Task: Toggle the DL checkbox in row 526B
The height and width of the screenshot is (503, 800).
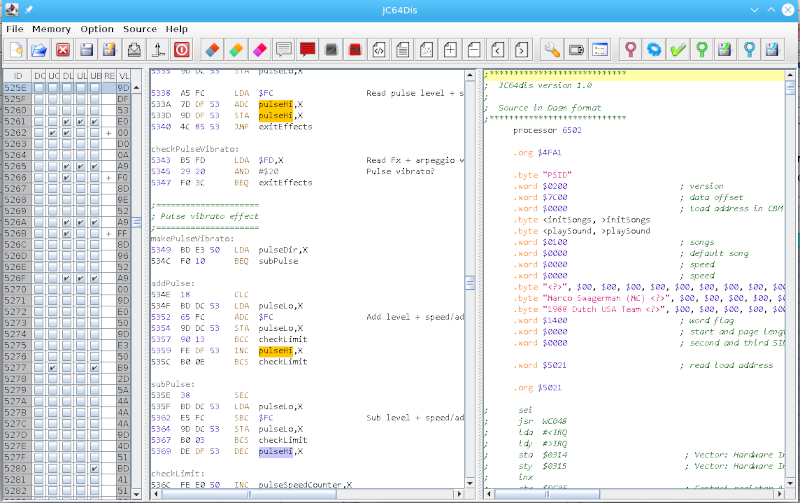Action: click(66, 233)
